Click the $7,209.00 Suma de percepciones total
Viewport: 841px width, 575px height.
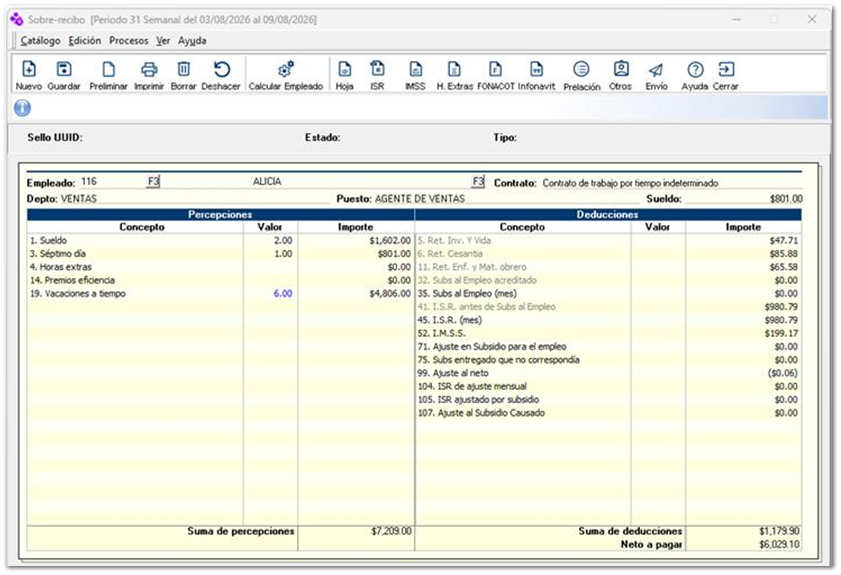(x=392, y=531)
